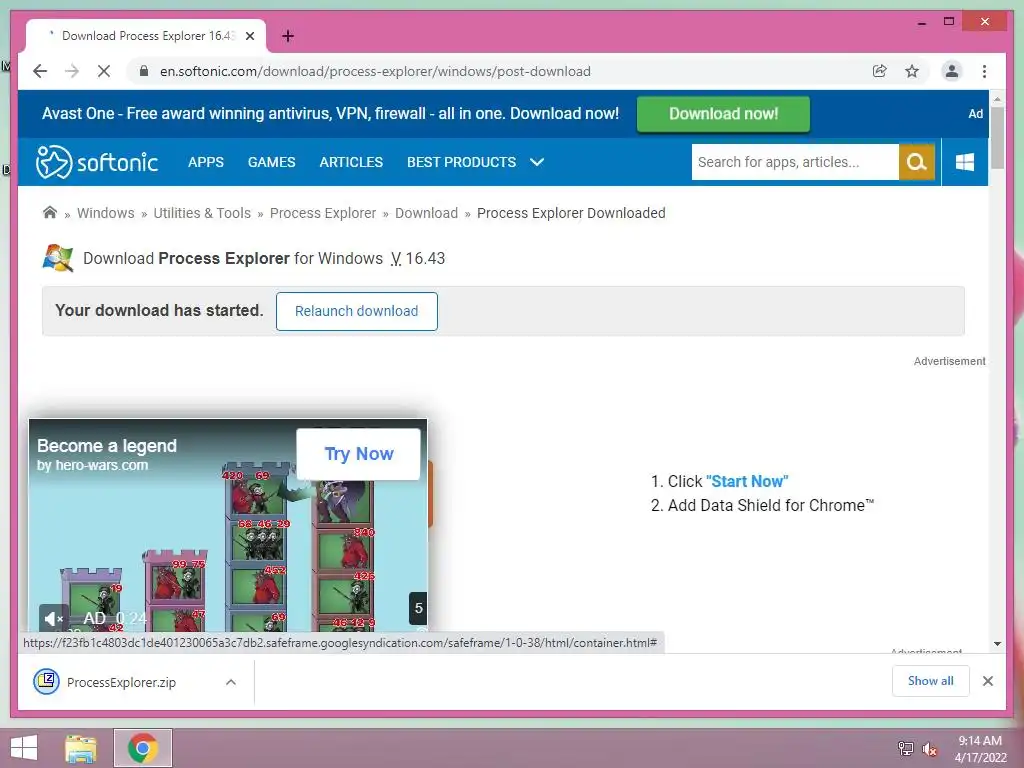Click the taskbar clock 9:14 AM
Screen dimensions: 1024x768
(x=980, y=741)
